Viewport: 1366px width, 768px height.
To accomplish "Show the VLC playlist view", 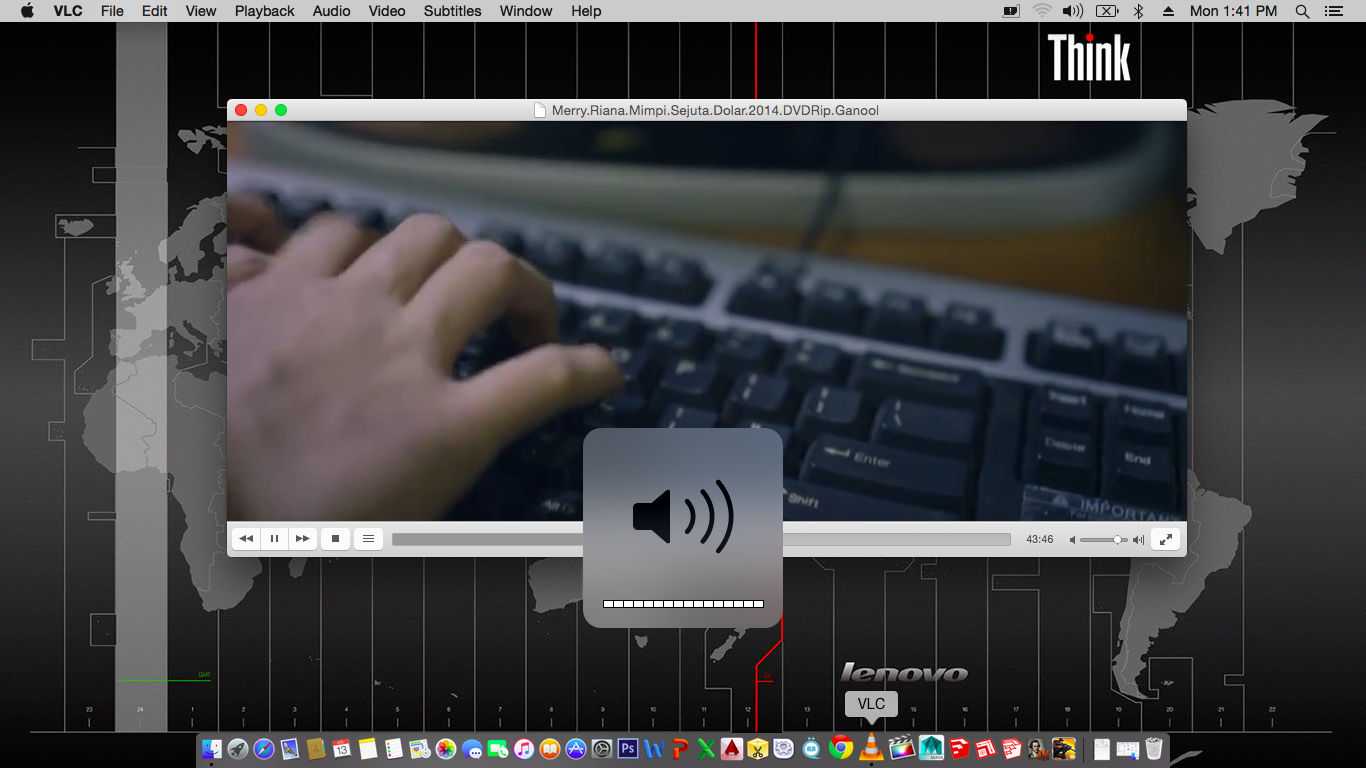I will [368, 539].
